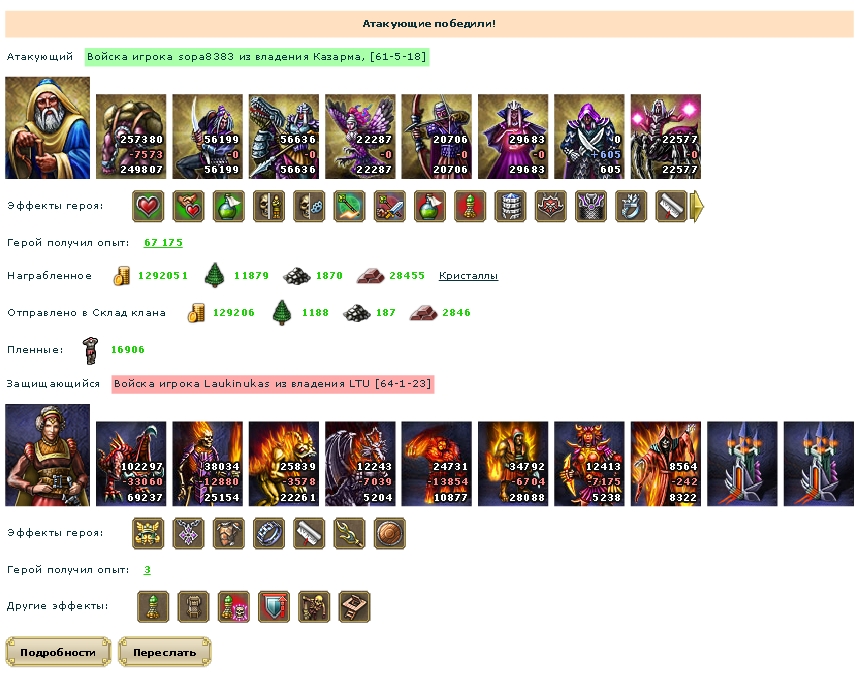Click the attacker's scroll effect icon

pyautogui.click(x=671, y=206)
